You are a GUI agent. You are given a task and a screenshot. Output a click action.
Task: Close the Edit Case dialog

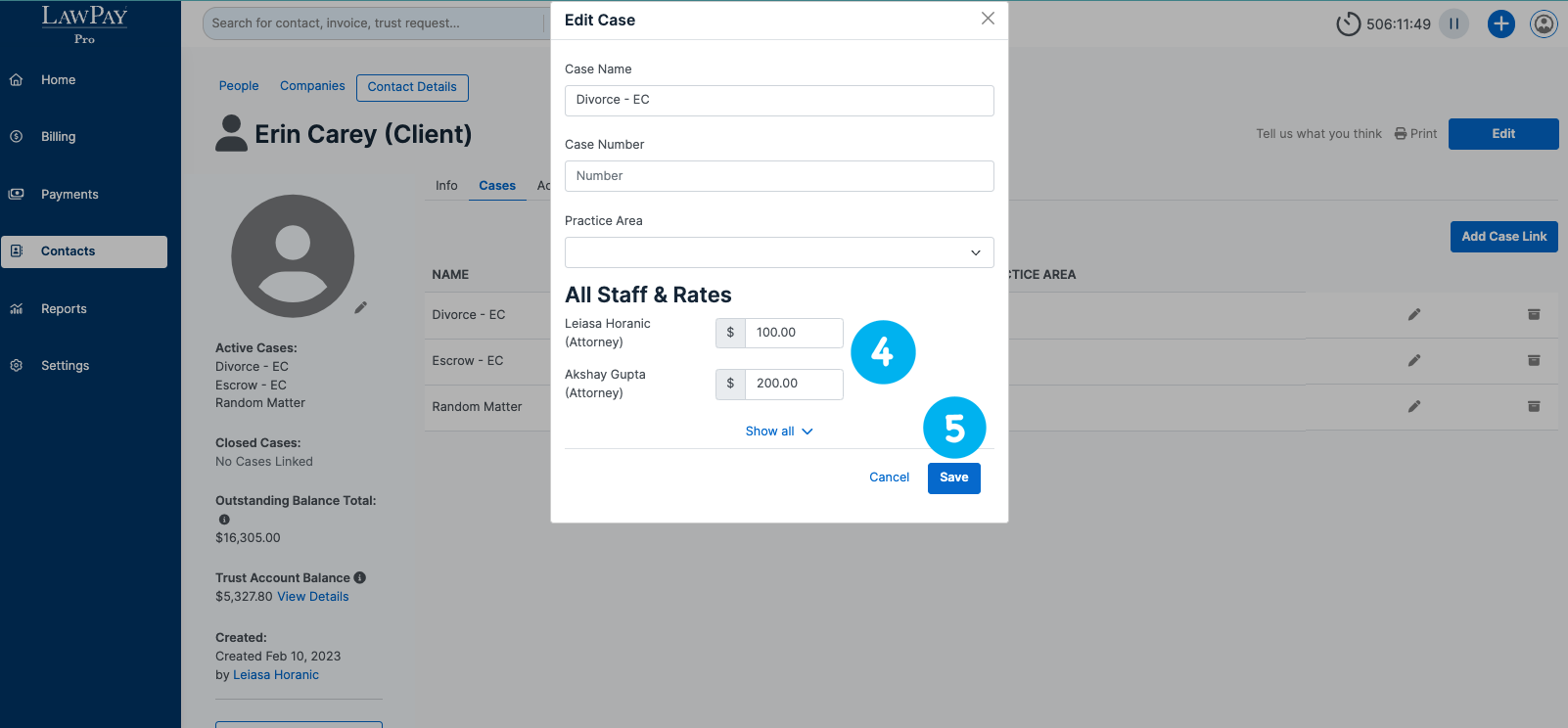[988, 19]
